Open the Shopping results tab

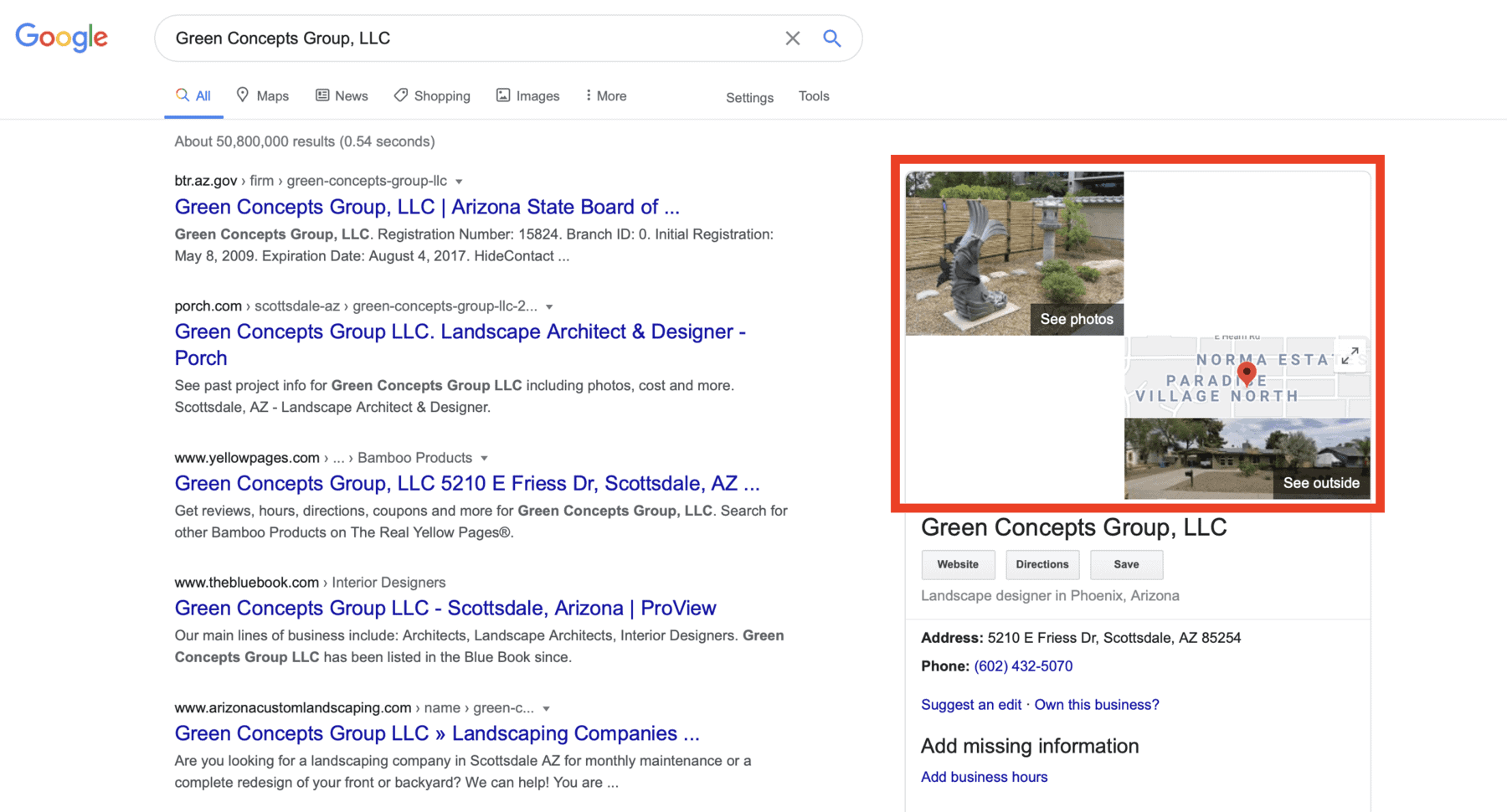click(432, 96)
